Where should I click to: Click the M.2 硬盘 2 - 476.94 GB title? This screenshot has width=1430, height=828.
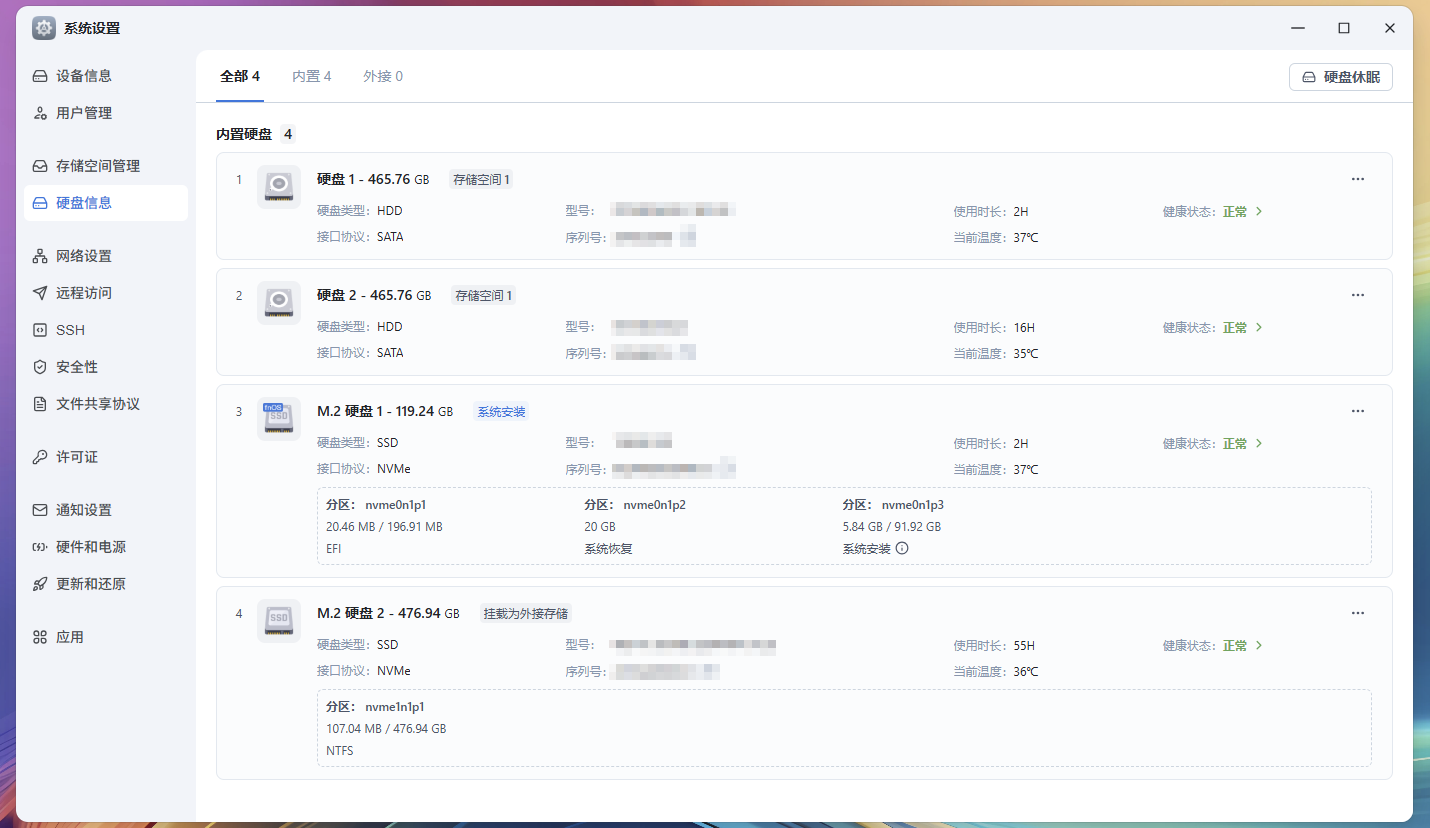388,614
